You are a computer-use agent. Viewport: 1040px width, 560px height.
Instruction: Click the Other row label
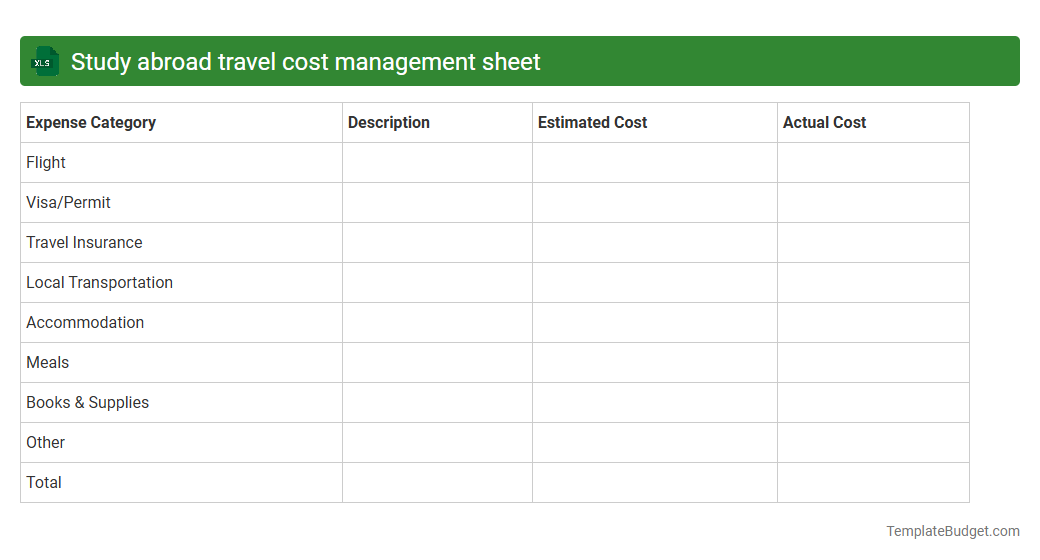pyautogui.click(x=46, y=443)
